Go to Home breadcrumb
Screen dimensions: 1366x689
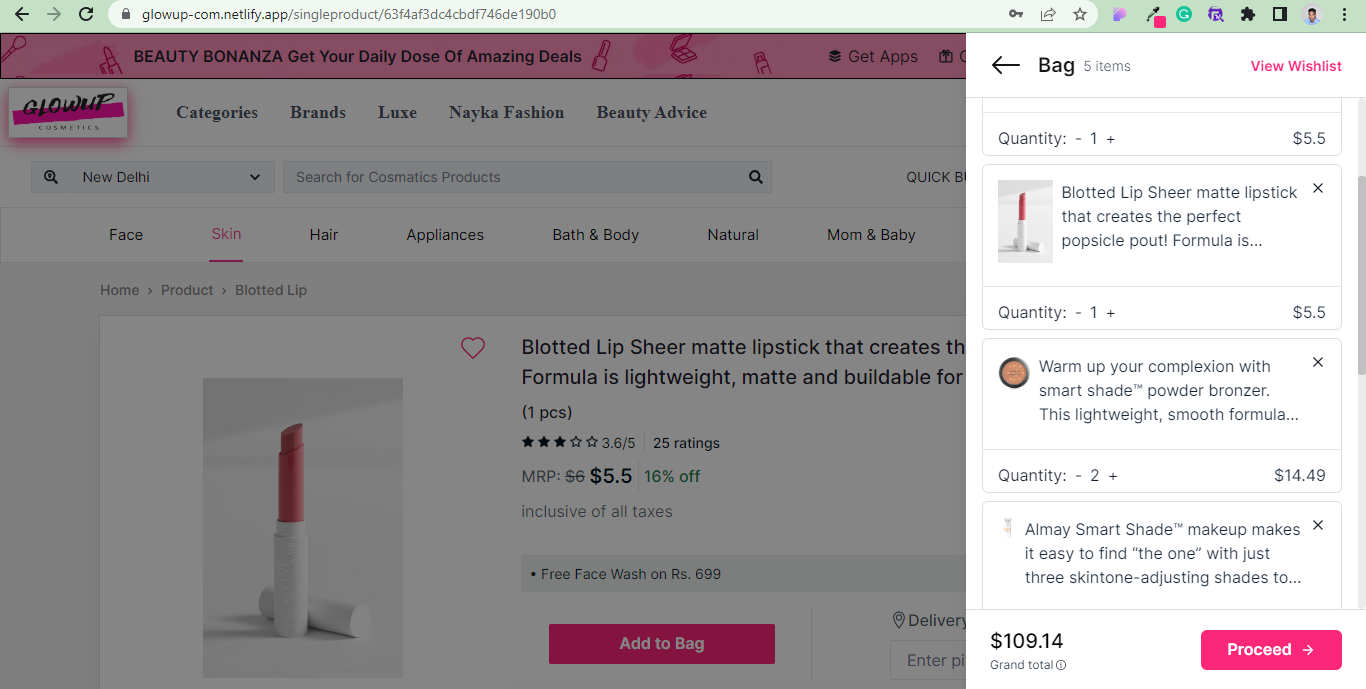point(120,290)
